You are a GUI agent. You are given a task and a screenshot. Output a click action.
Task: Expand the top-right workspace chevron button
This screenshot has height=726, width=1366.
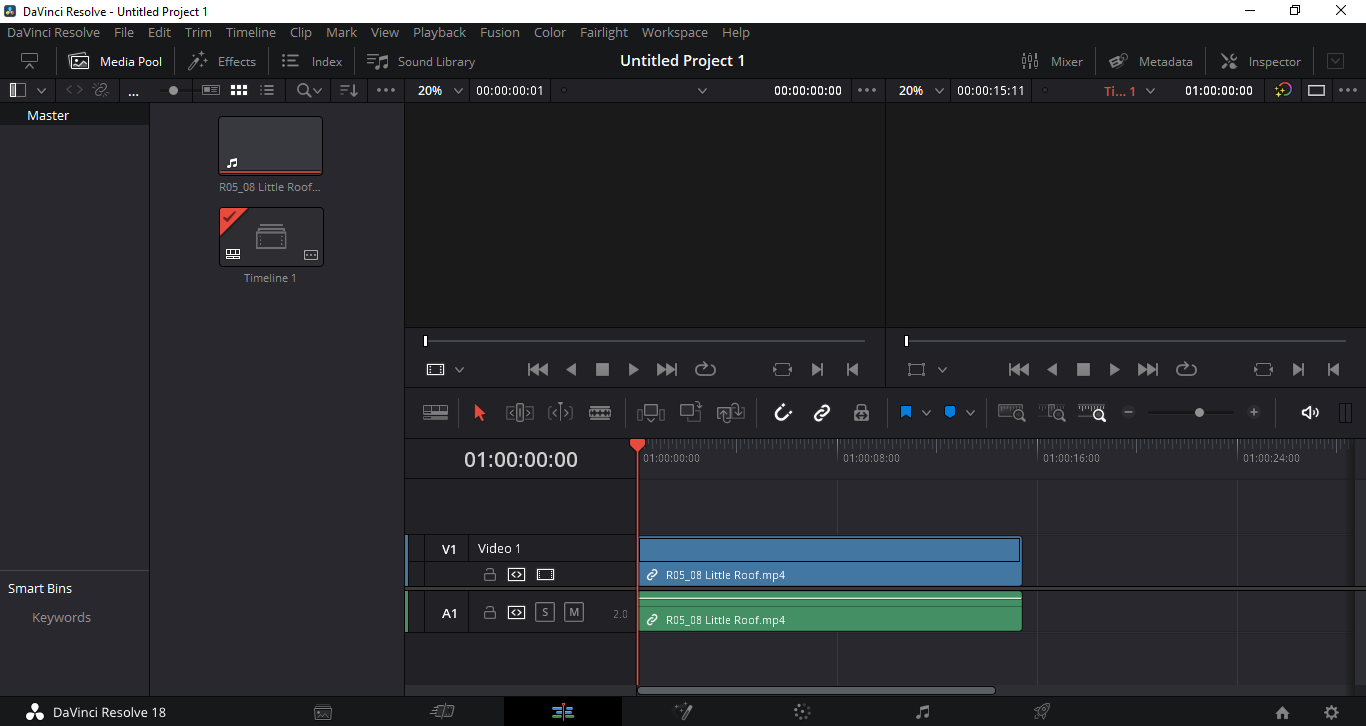coord(1335,61)
